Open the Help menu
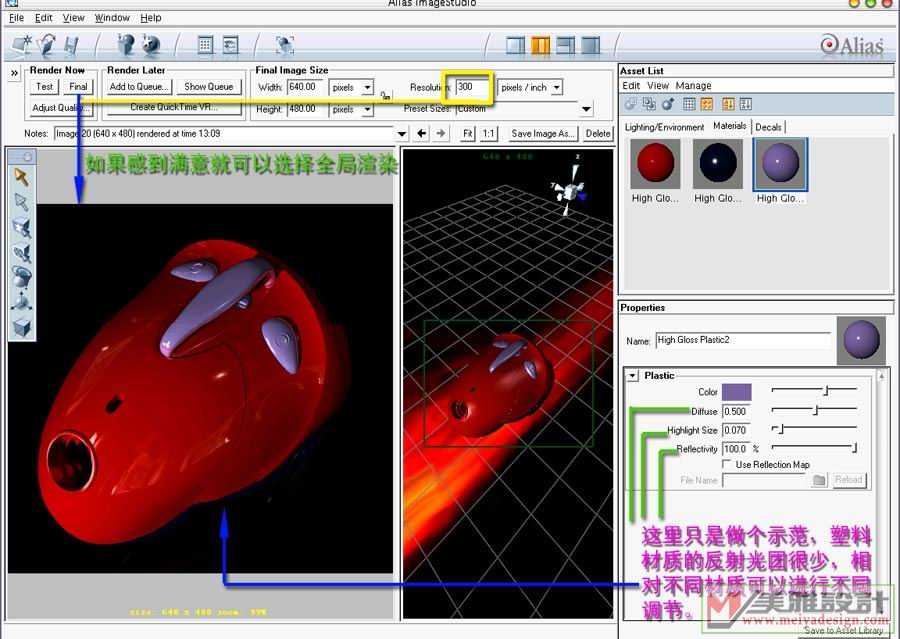 pos(151,18)
